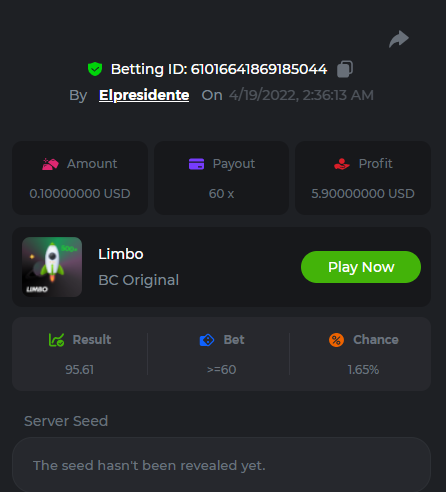Click the 1.65% chance value
This screenshot has height=492, width=446.
tap(363, 370)
